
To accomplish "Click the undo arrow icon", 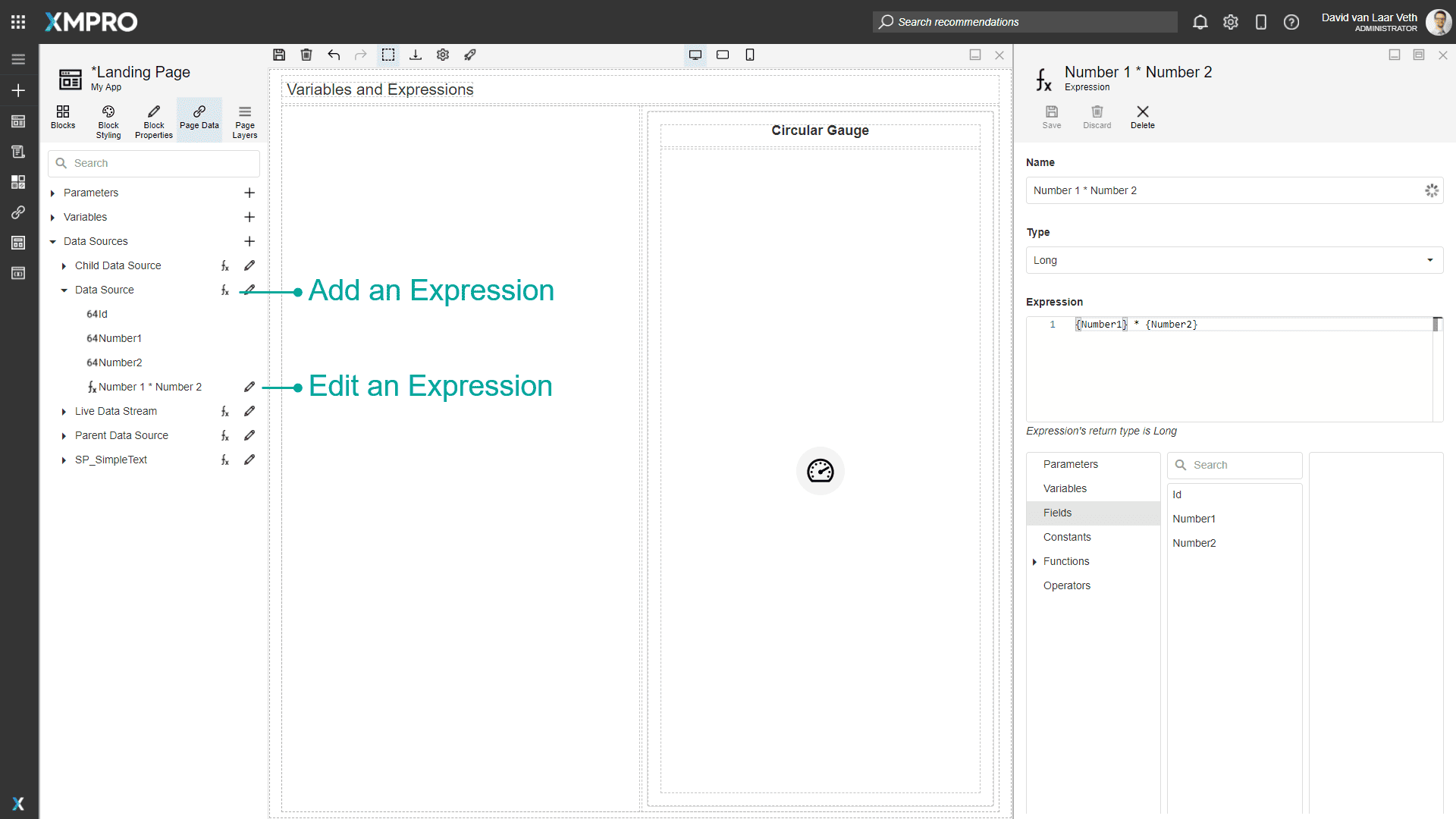I will (x=334, y=55).
